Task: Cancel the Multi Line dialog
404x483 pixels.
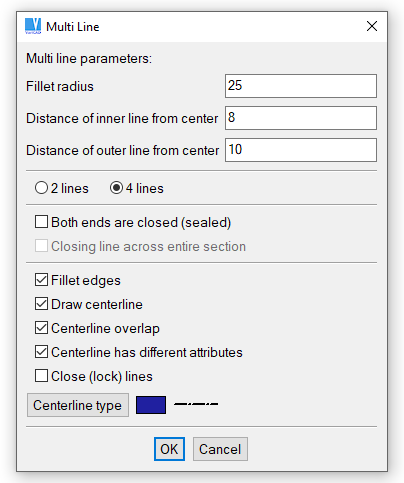Action: pyautogui.click(x=220, y=449)
